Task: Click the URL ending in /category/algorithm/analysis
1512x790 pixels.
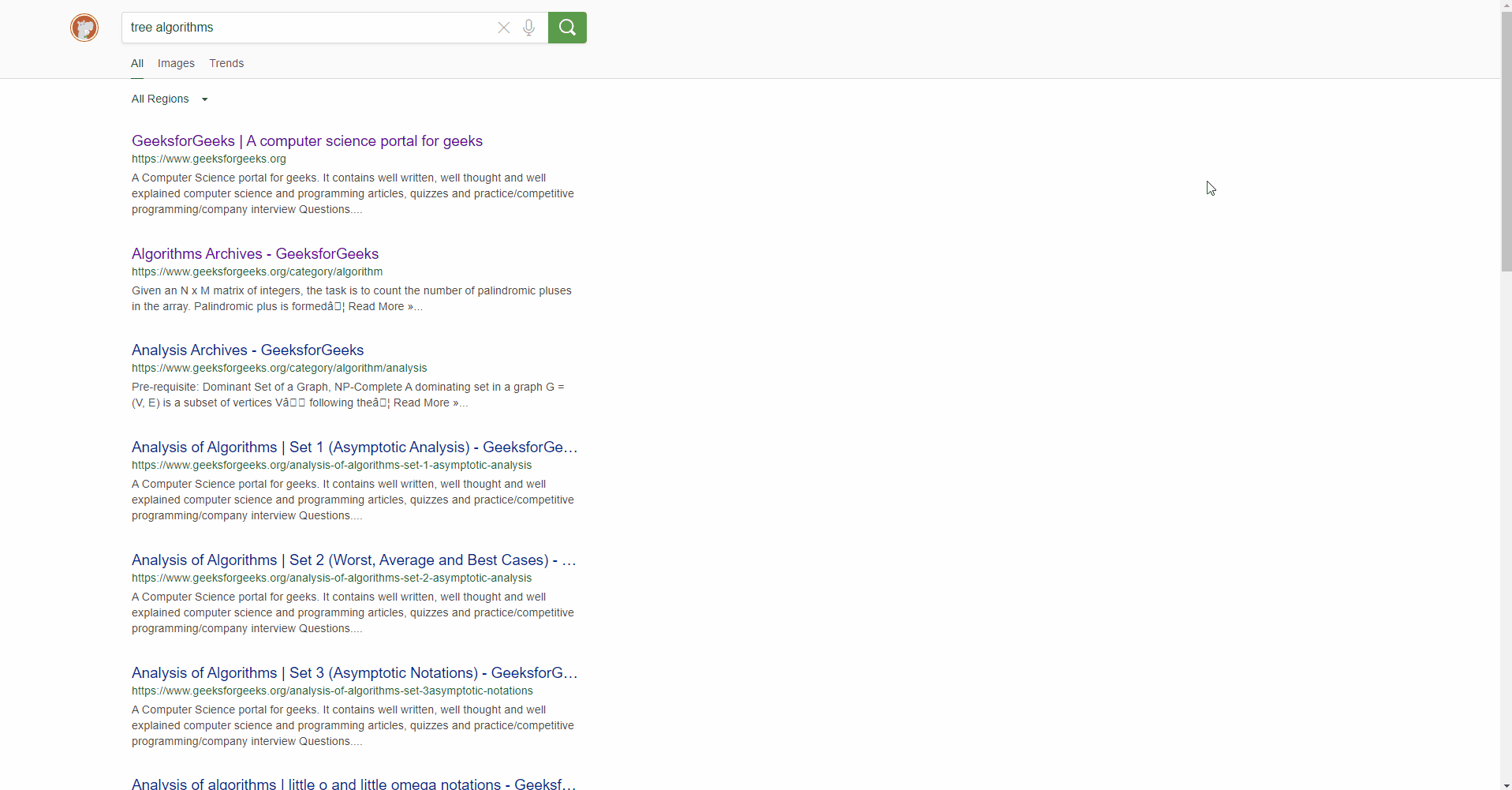Action: click(x=279, y=368)
